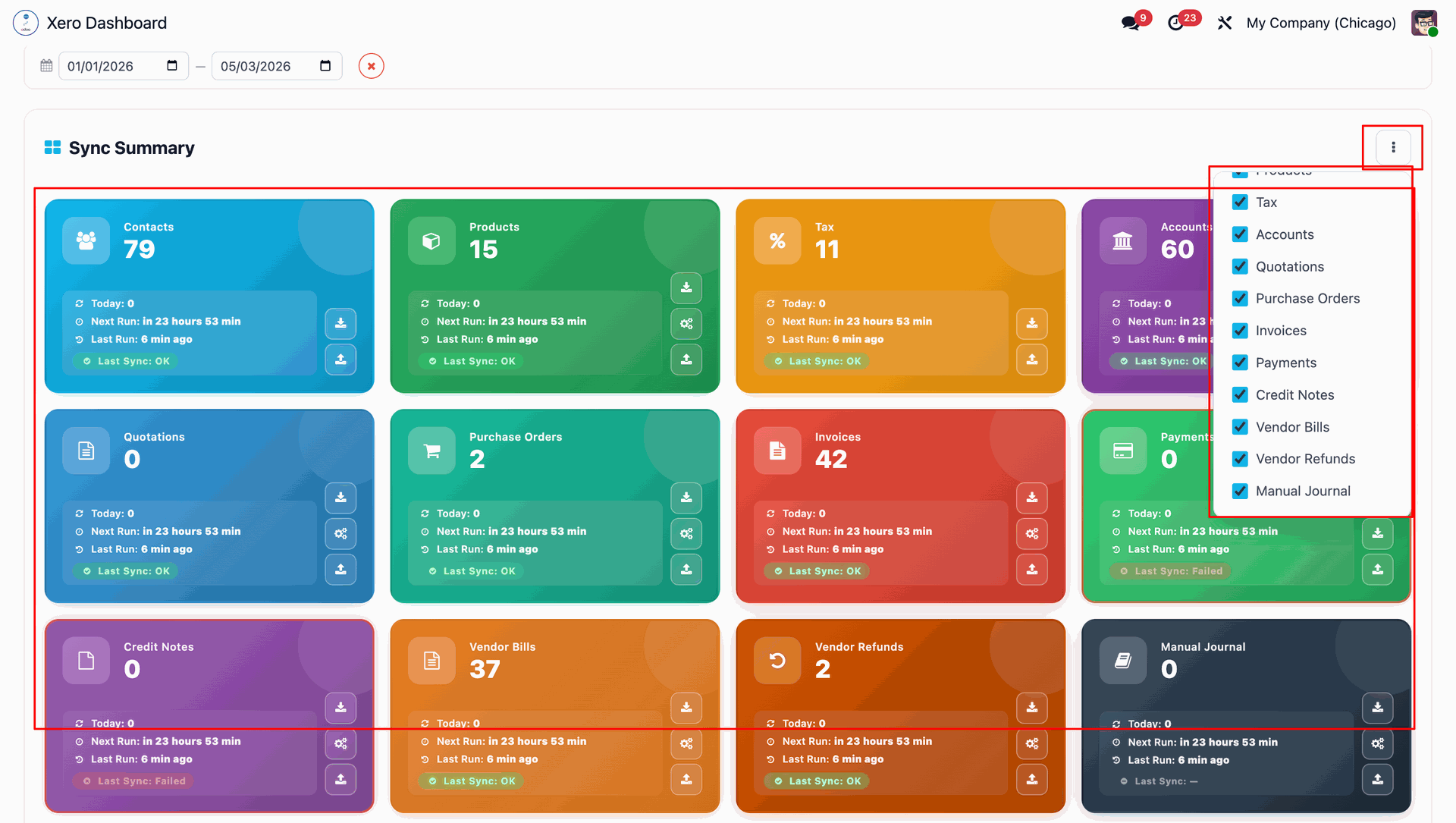Click the Xero Dashboard title
Viewport: 1456px width, 823px height.
(x=106, y=23)
